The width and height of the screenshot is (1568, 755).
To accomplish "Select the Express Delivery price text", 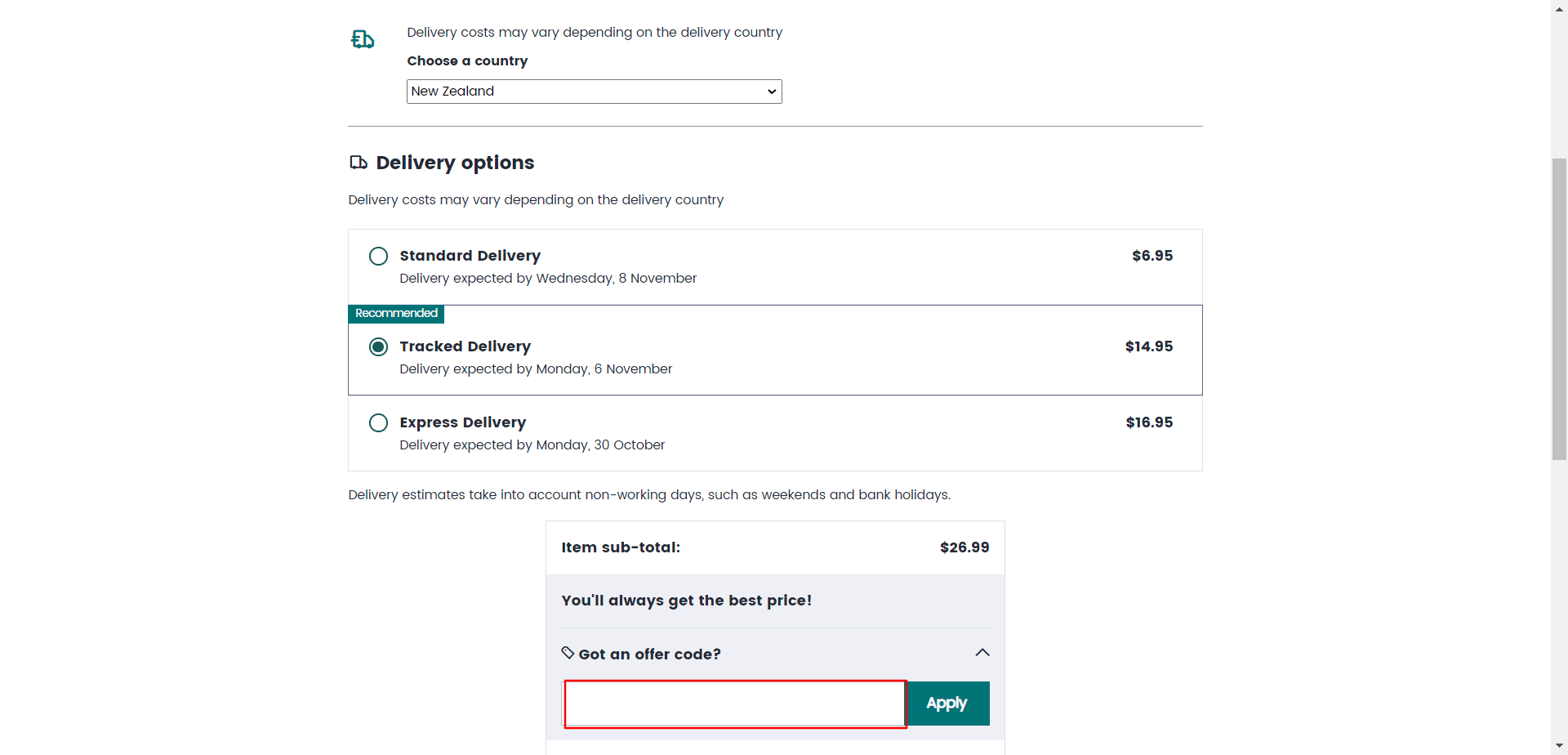I will tap(1148, 422).
